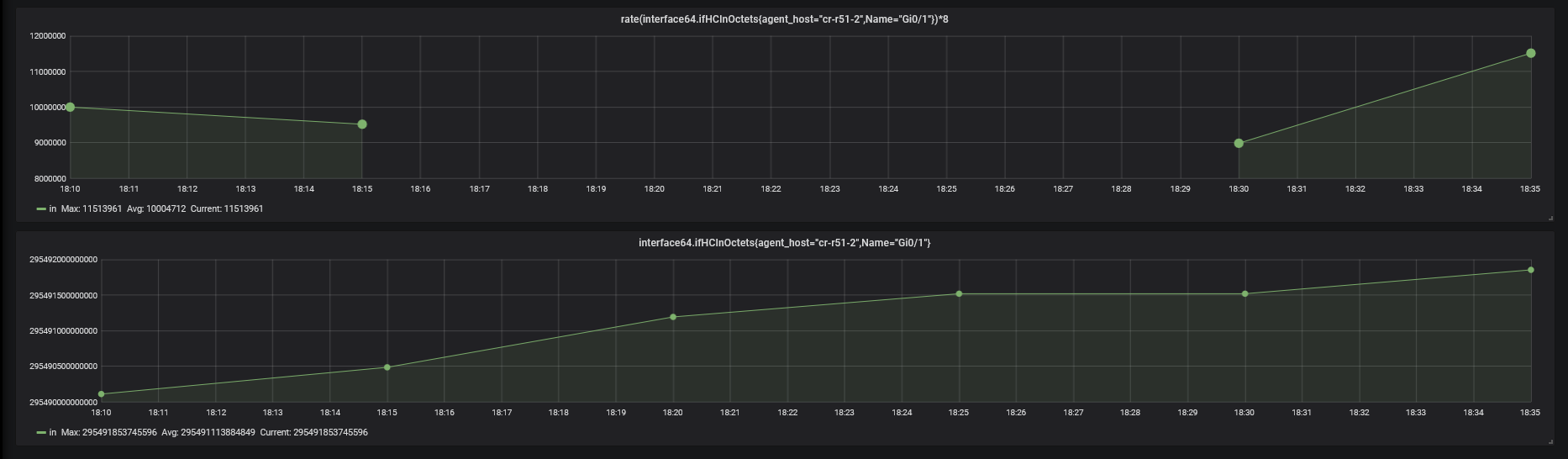Open the rate(interface64.ifHCInOctets...)*8 panel title menu
The image size is (1568, 459).
(x=784, y=19)
